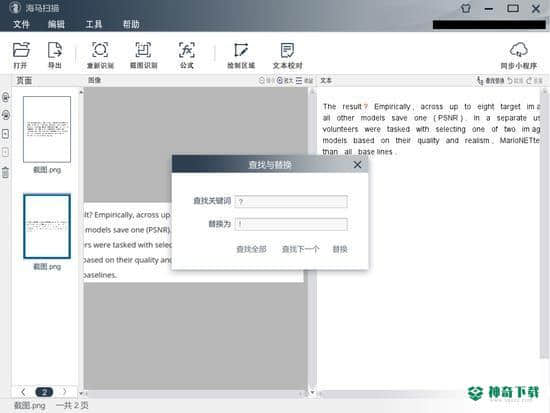Minimize the 海马扫描 window

click(489, 8)
